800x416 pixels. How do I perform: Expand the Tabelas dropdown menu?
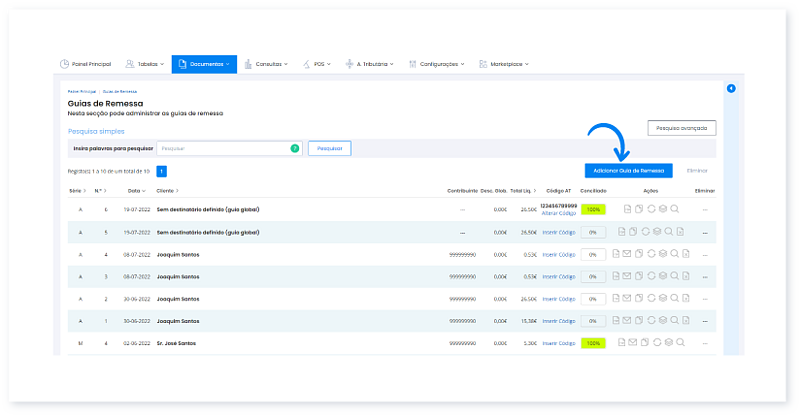140,64
